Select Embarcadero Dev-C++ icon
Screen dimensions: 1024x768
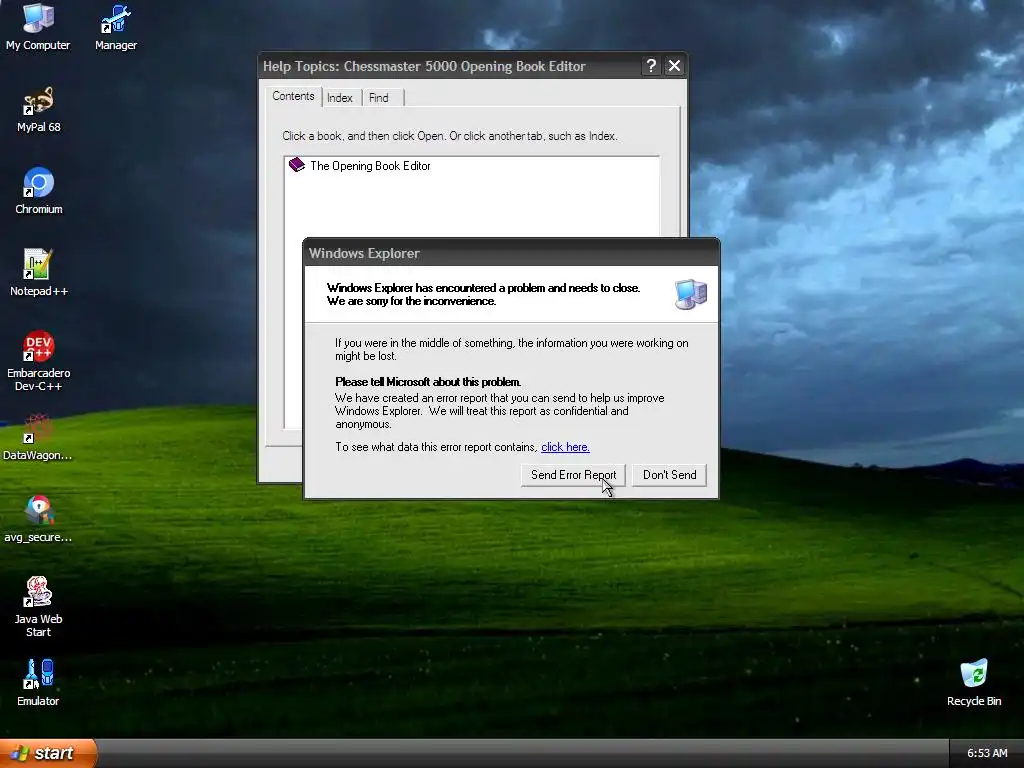(39, 361)
